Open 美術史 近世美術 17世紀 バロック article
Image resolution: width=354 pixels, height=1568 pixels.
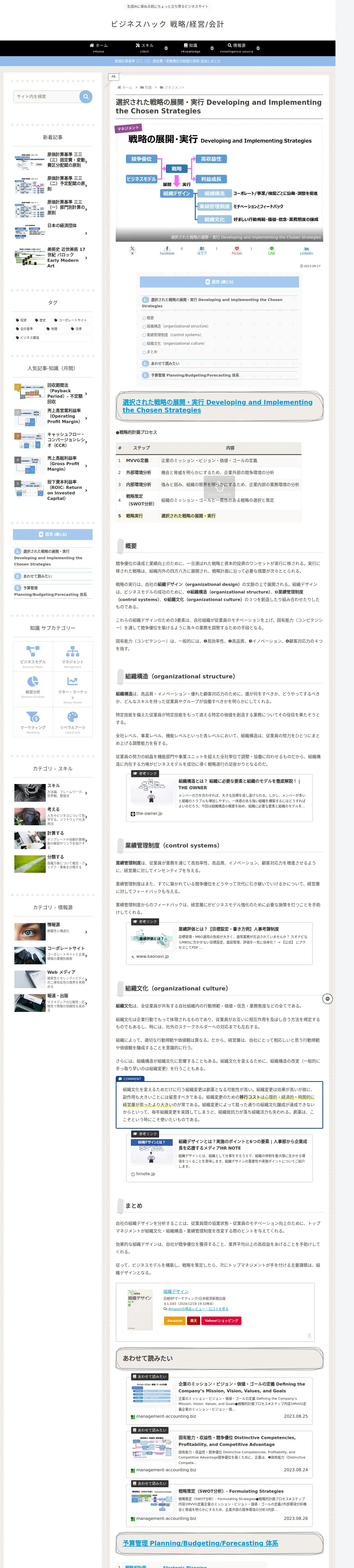(x=53, y=257)
